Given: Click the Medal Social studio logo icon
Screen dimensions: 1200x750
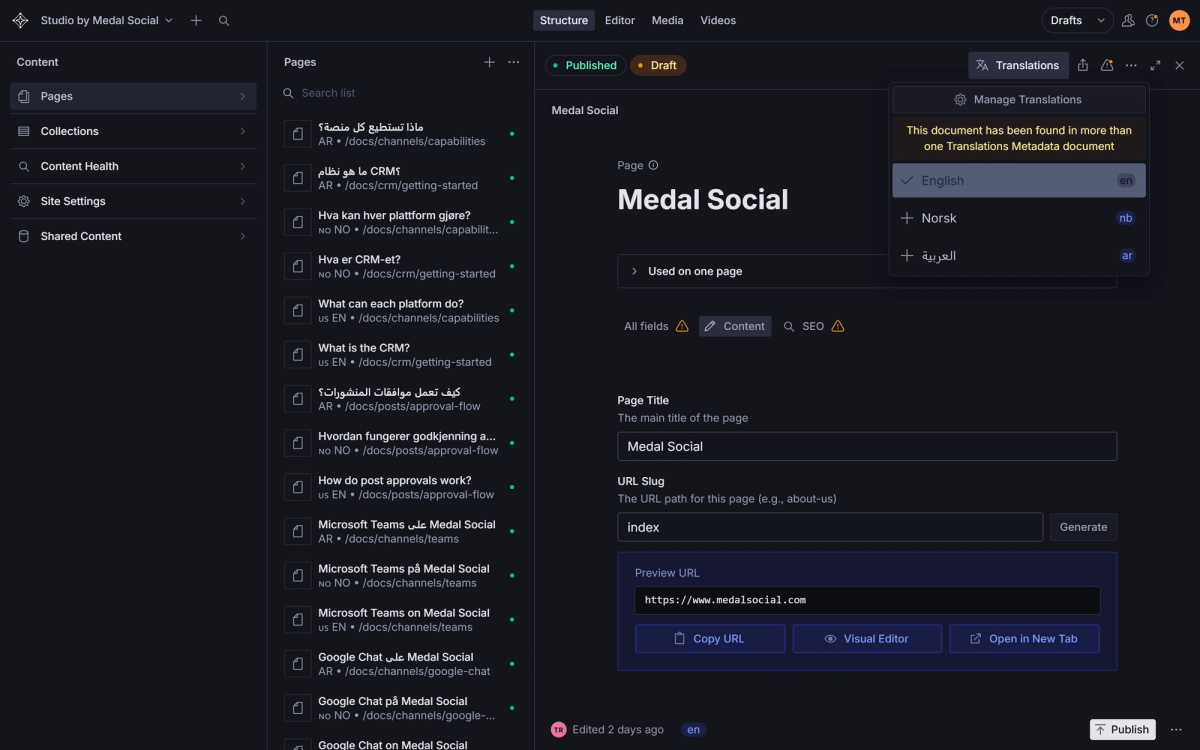Looking at the screenshot, I should (x=20, y=20).
